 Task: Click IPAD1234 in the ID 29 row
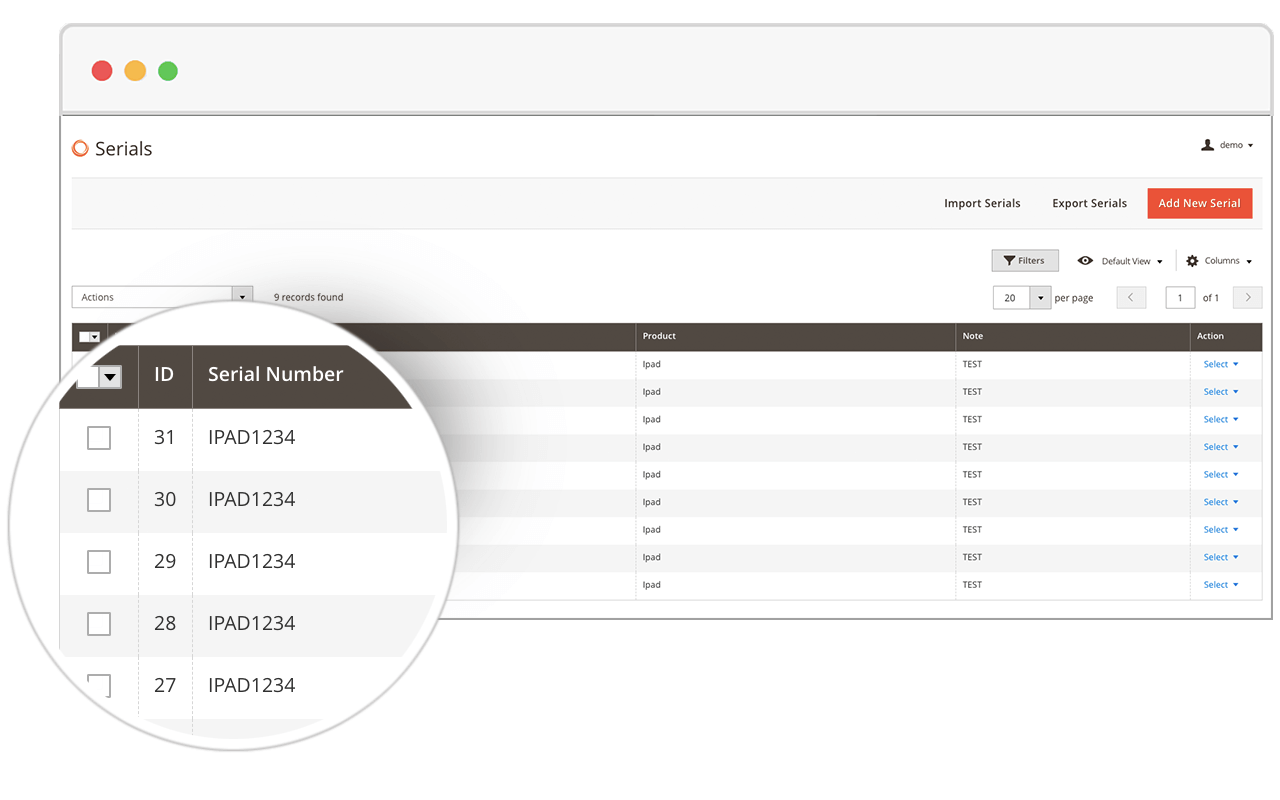click(251, 561)
